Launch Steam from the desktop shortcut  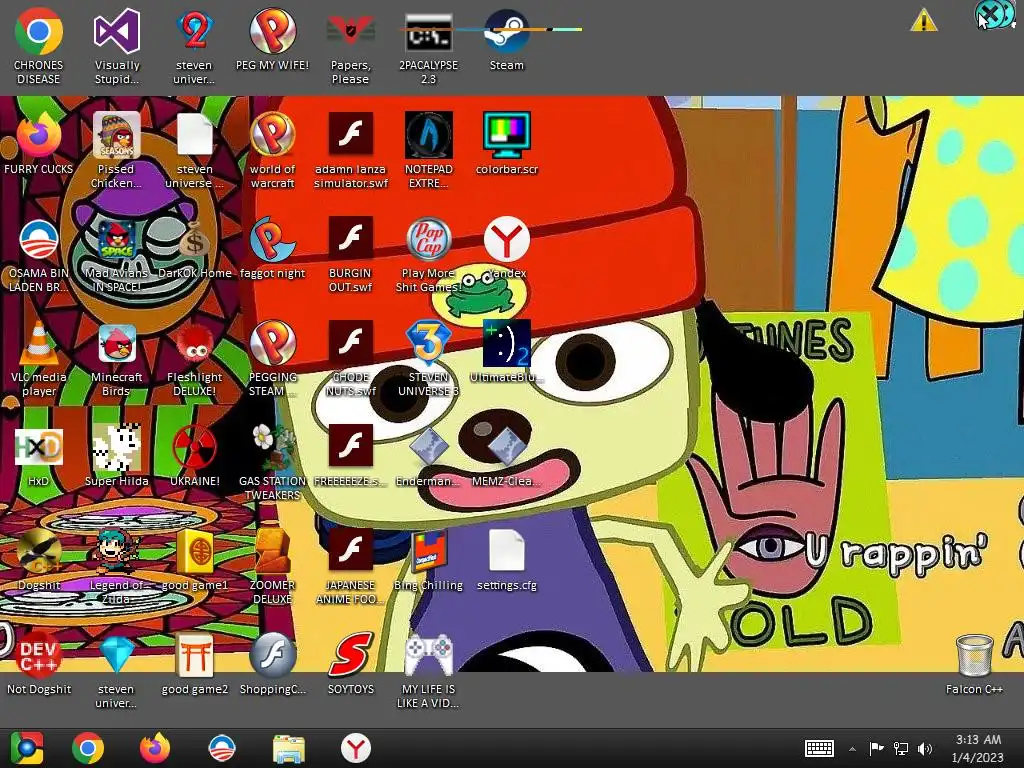tap(507, 31)
